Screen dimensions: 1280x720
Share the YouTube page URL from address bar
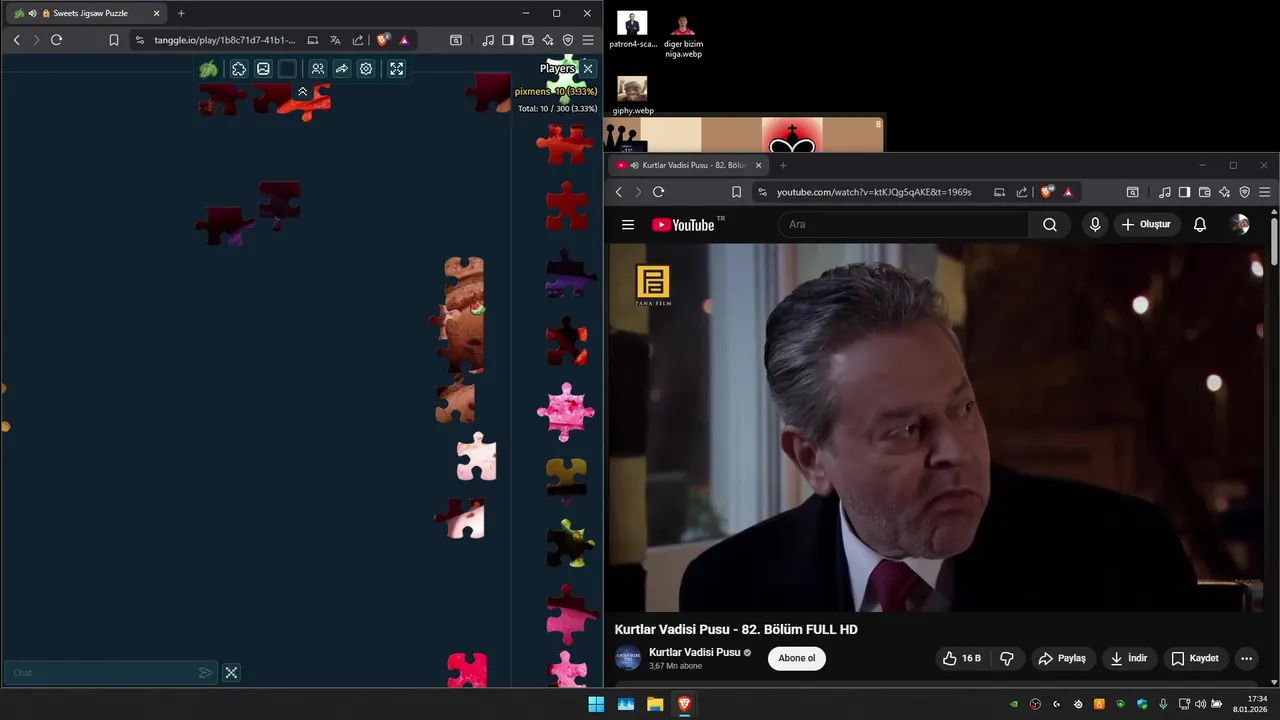(x=1021, y=192)
